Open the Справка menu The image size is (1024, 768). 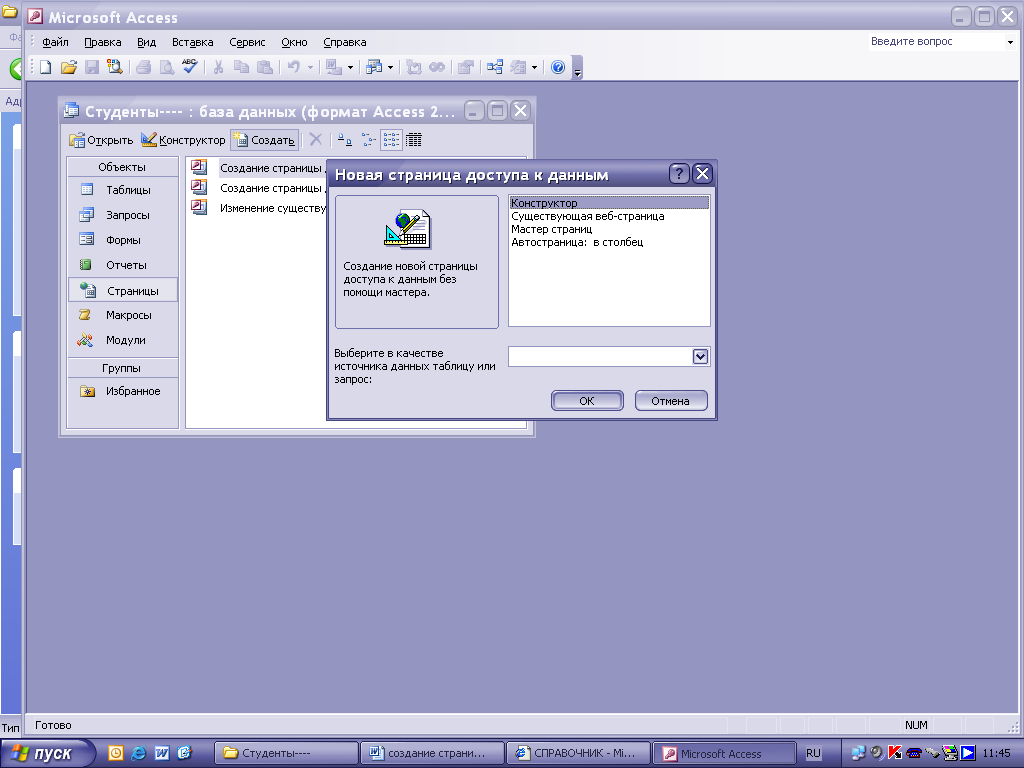point(345,42)
